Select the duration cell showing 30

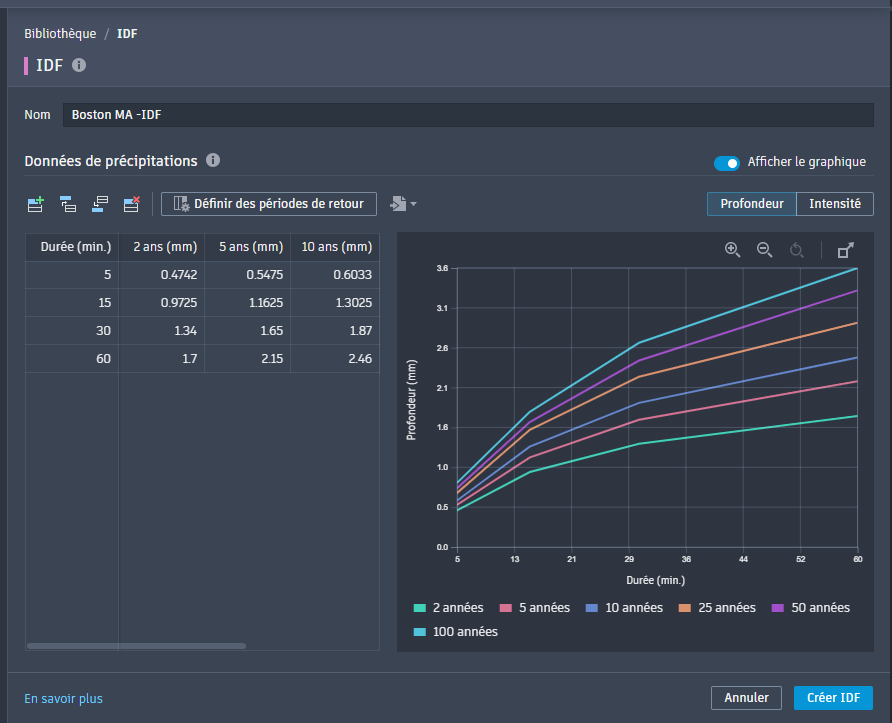72,330
